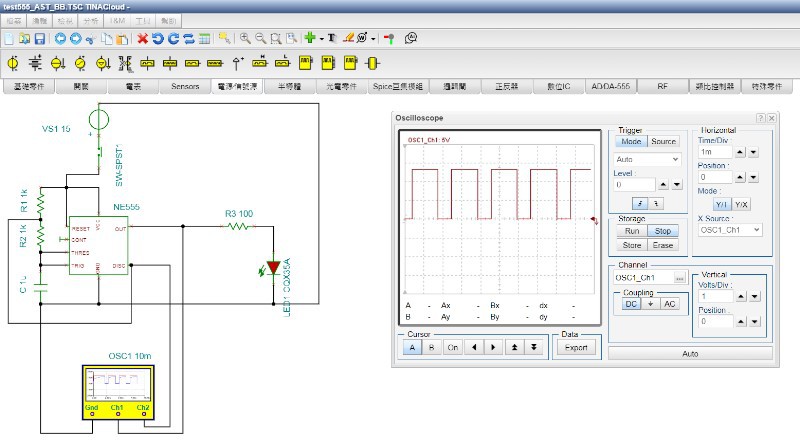800x440 pixels.
Task: Switch to the Sensors component tab
Action: [185, 87]
